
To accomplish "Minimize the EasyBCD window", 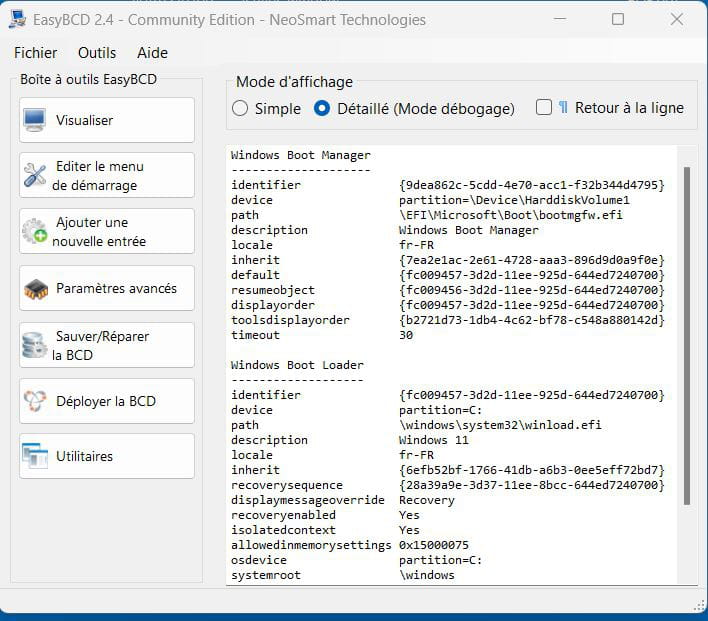I will click(560, 19).
